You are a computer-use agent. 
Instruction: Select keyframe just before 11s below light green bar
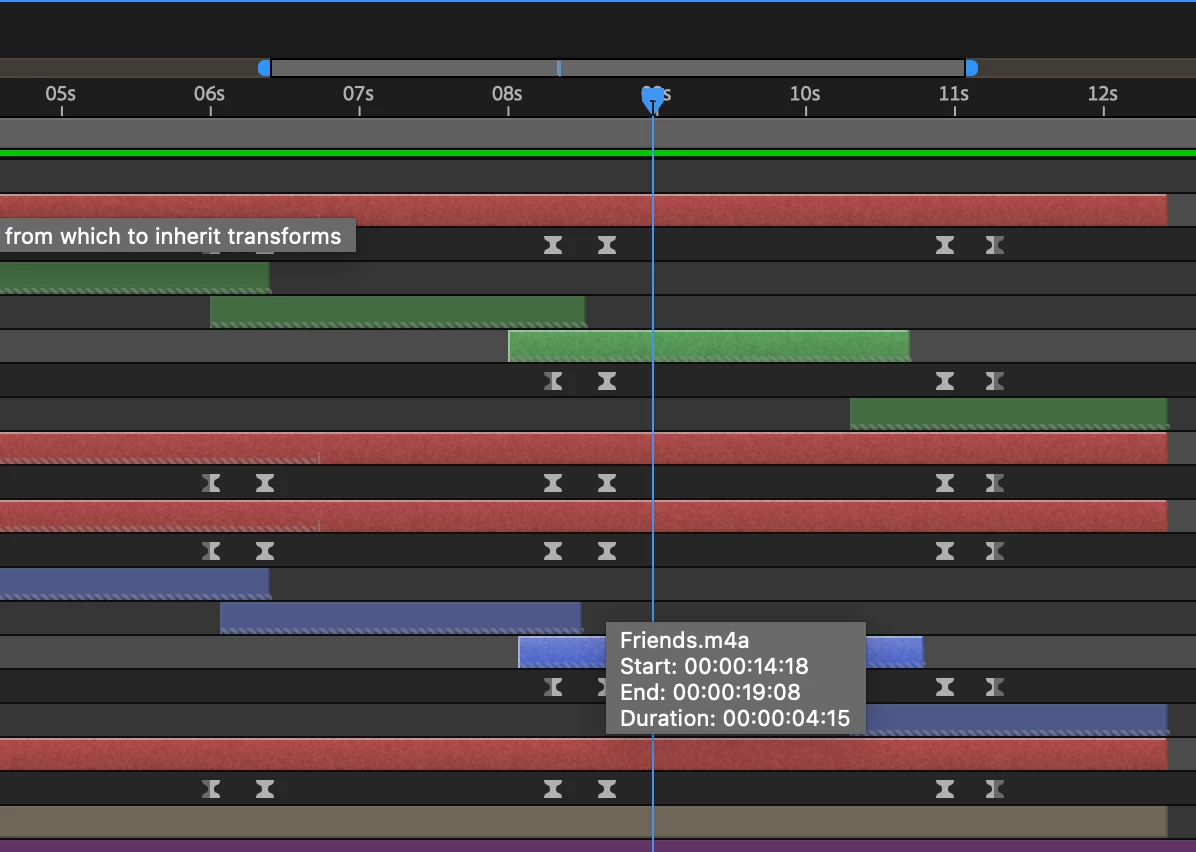point(945,381)
